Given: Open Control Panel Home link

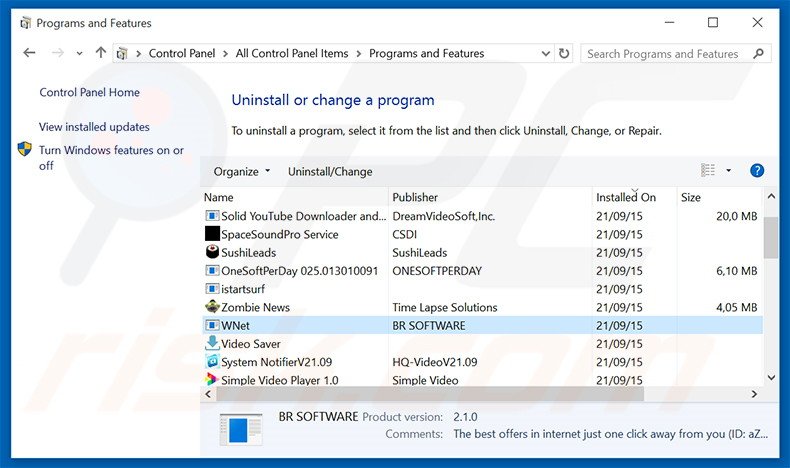Looking at the screenshot, I should click(90, 92).
